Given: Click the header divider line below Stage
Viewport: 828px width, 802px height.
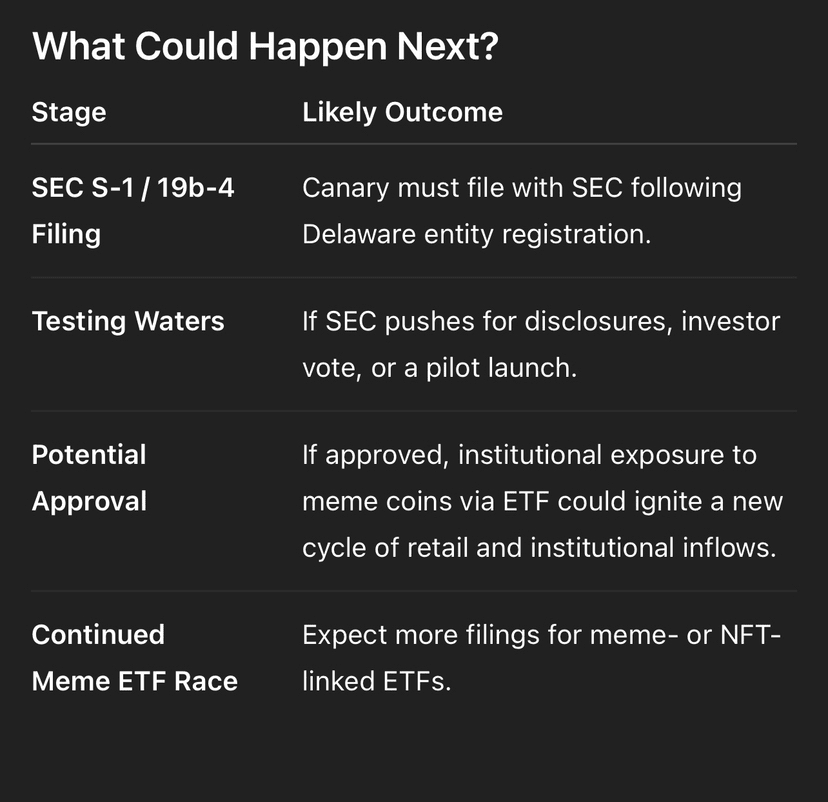Looking at the screenshot, I should click(414, 144).
